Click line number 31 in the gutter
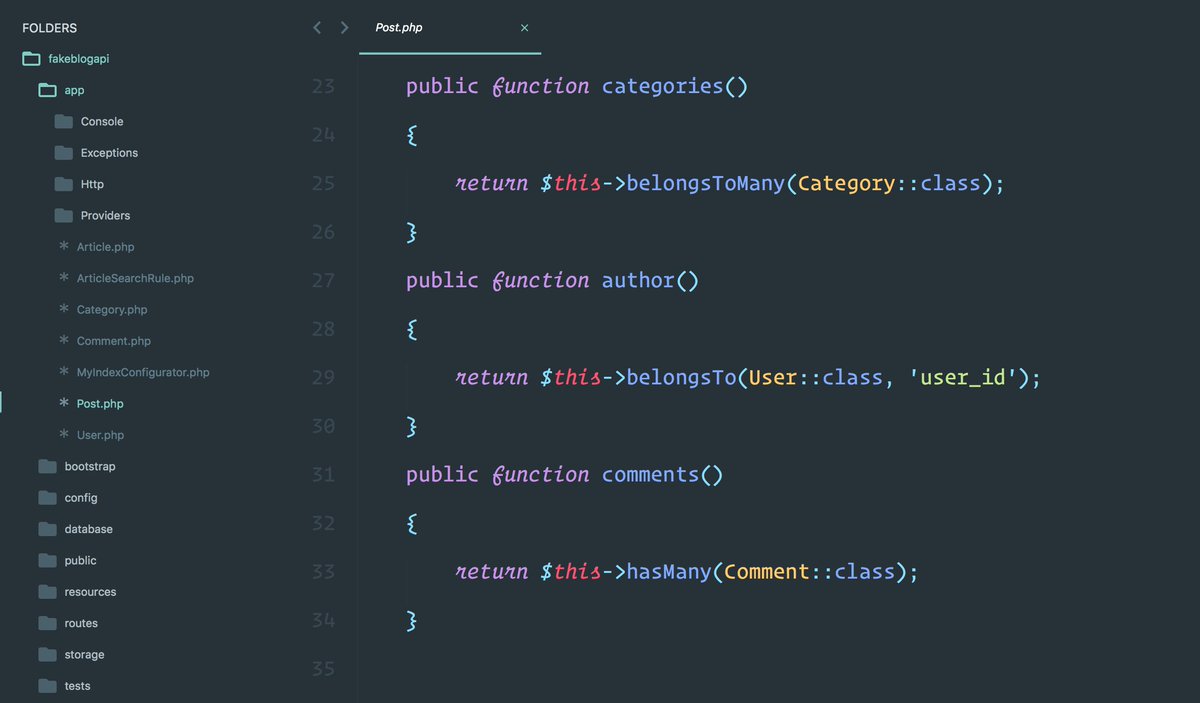The height and width of the screenshot is (703, 1200). click(x=323, y=474)
